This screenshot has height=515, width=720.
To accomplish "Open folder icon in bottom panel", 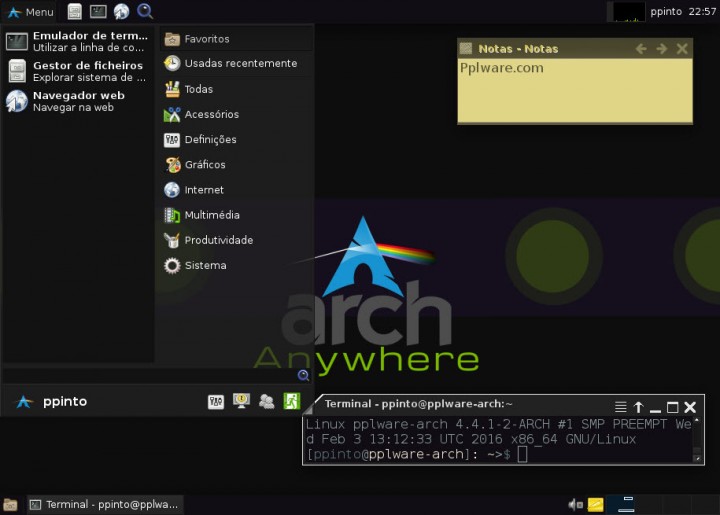I will coord(10,504).
